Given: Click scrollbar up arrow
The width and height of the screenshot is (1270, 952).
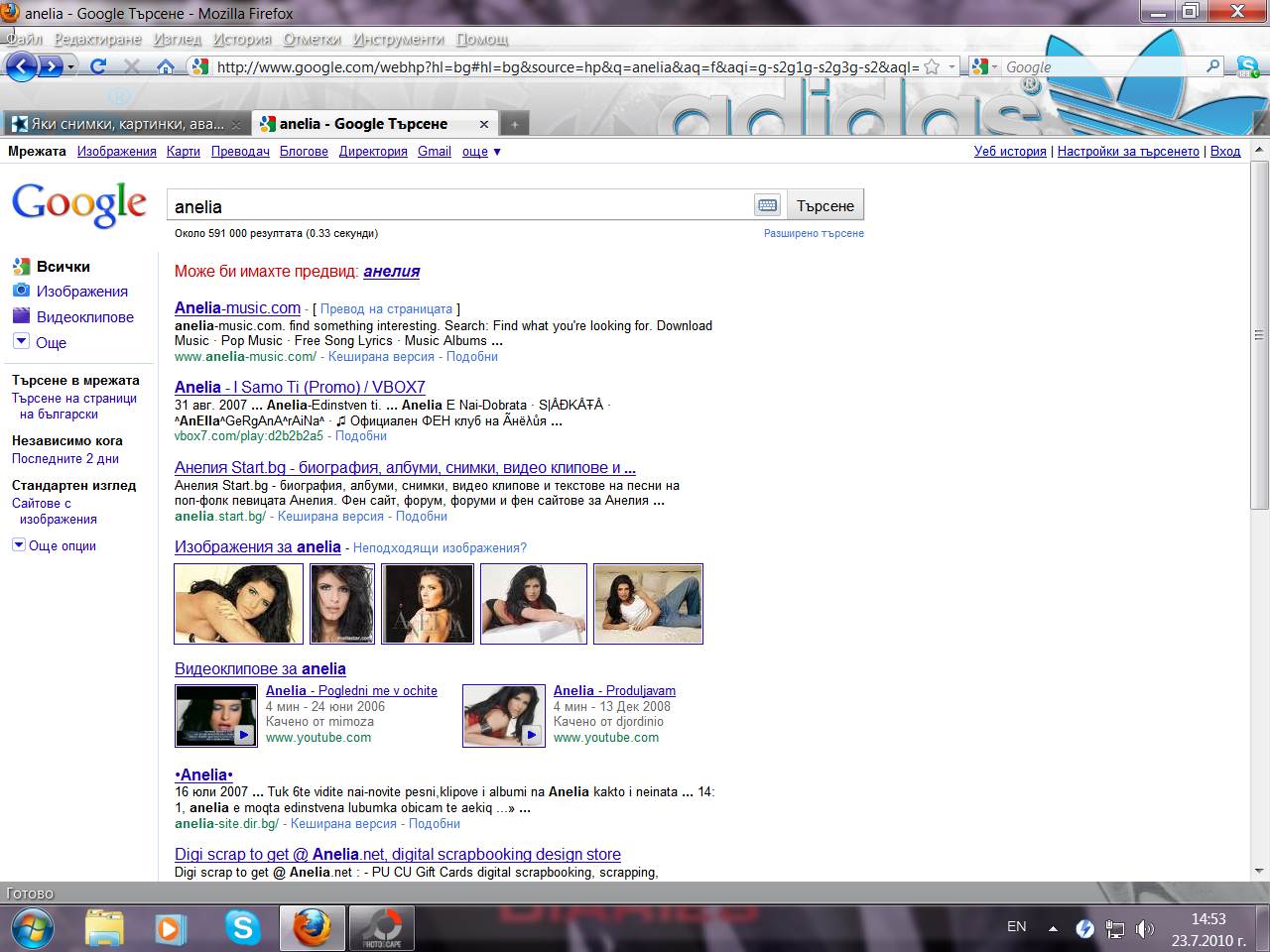Looking at the screenshot, I should click(1260, 149).
